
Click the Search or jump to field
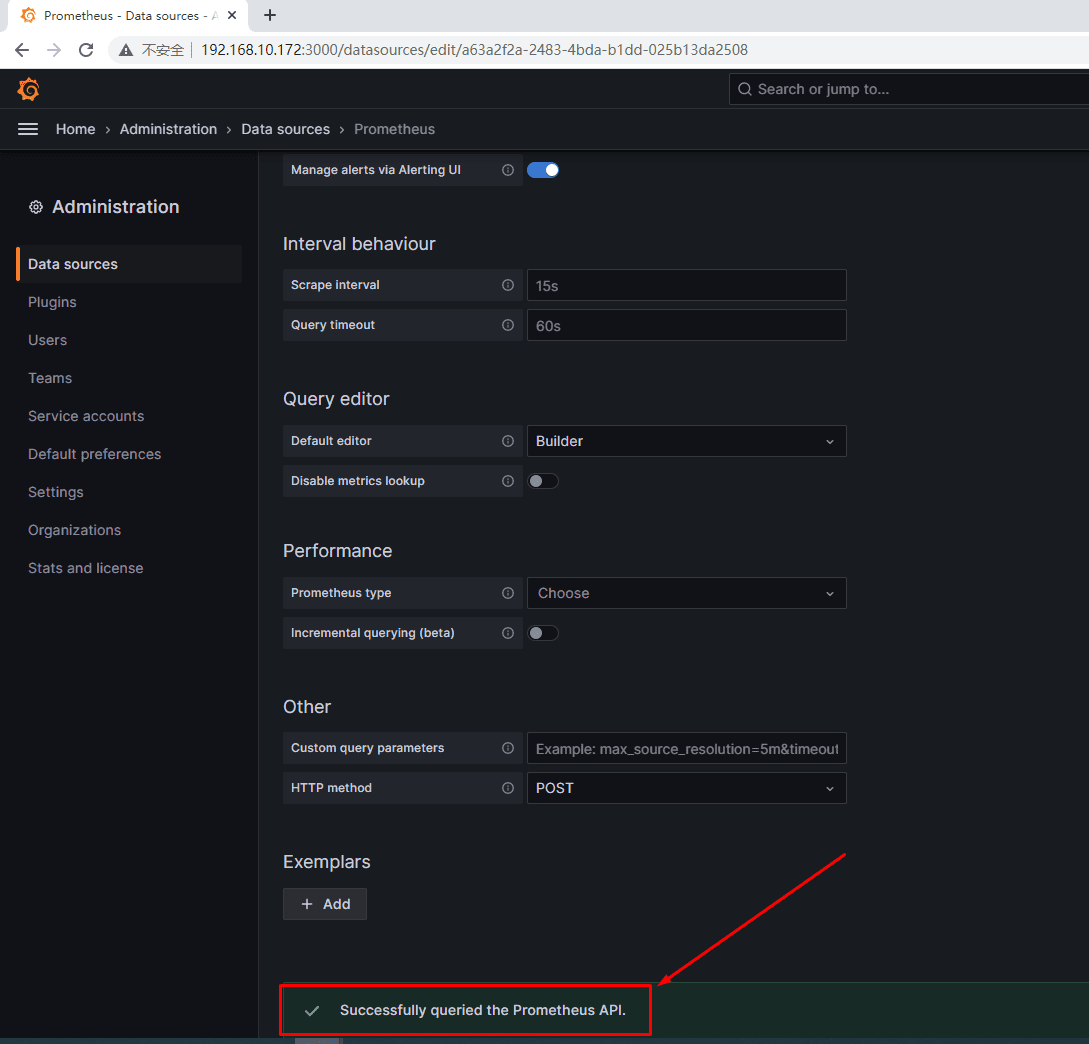[x=908, y=89]
